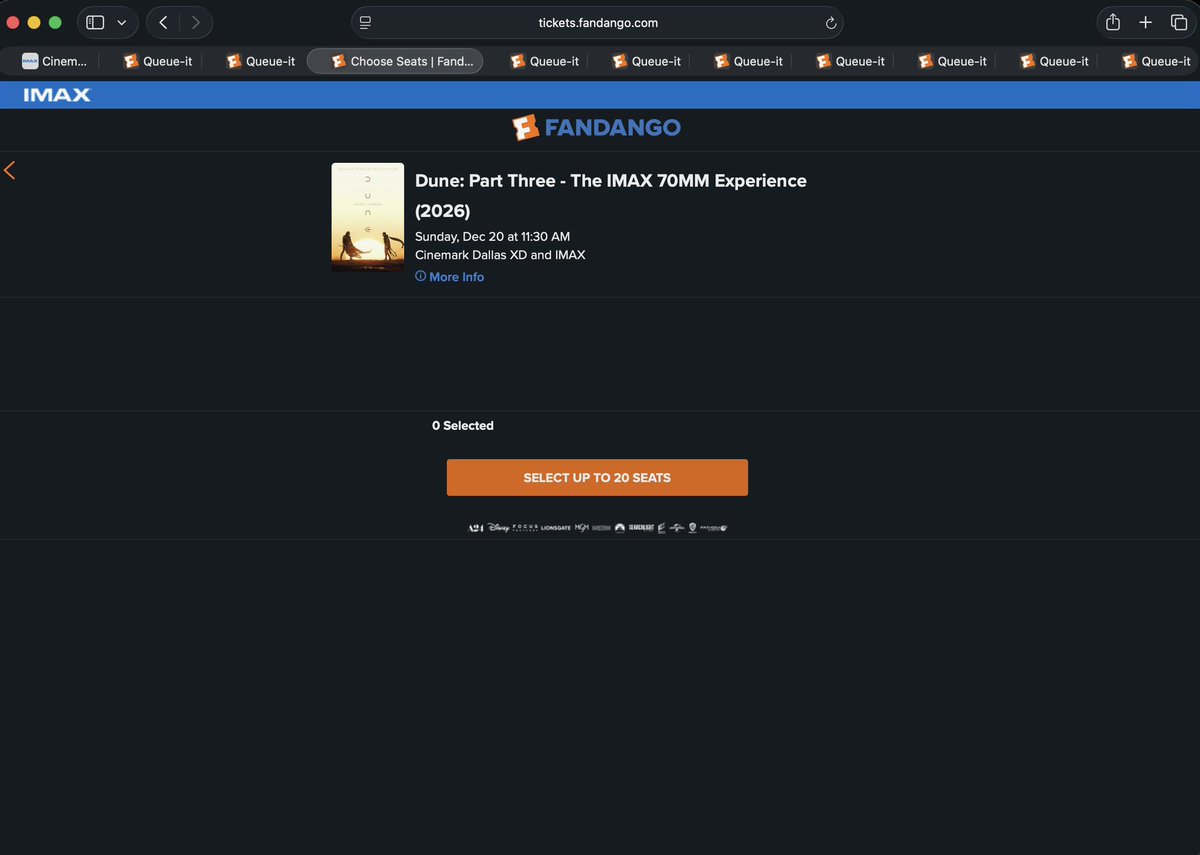Viewport: 1200px width, 855px height.
Task: Click the Focus Features logo
Action: pyautogui.click(x=525, y=528)
